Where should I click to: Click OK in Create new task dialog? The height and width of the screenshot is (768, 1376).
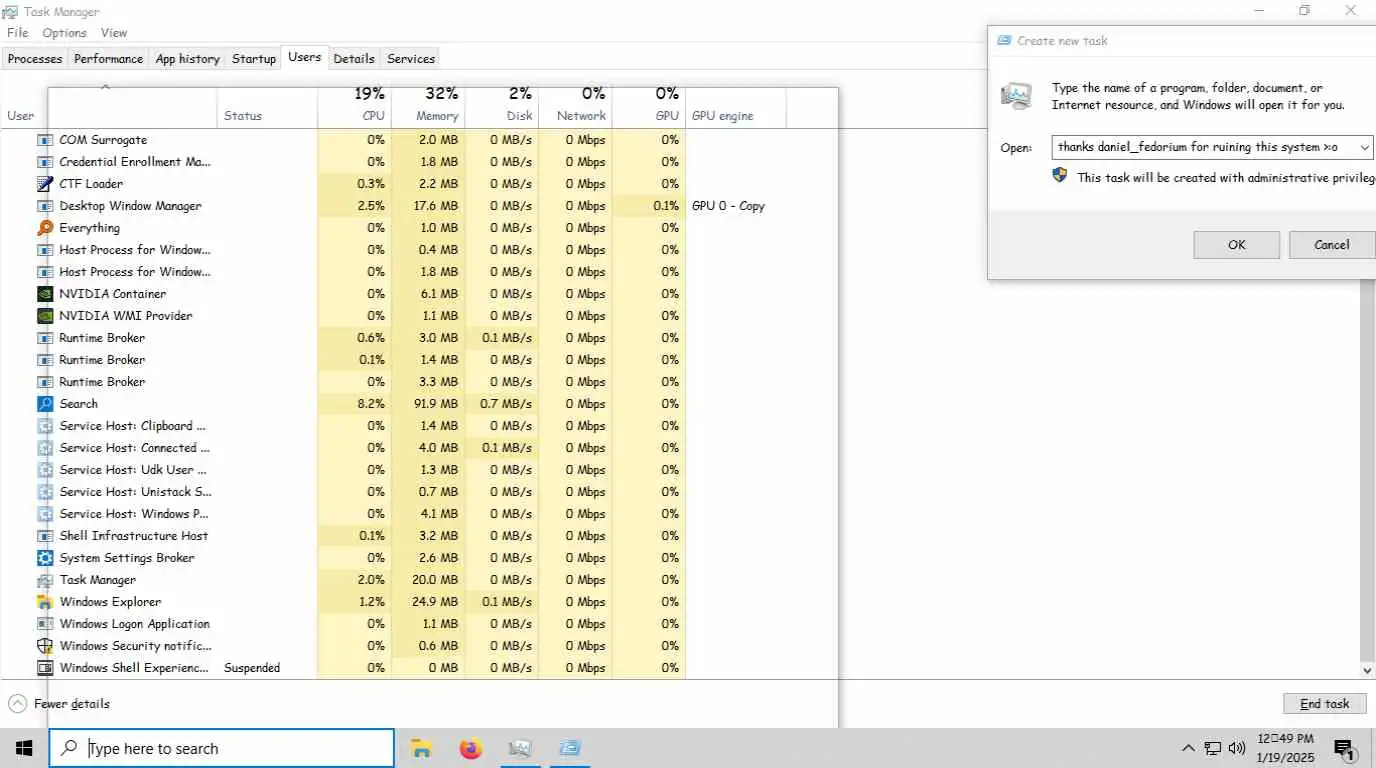tap(1236, 245)
